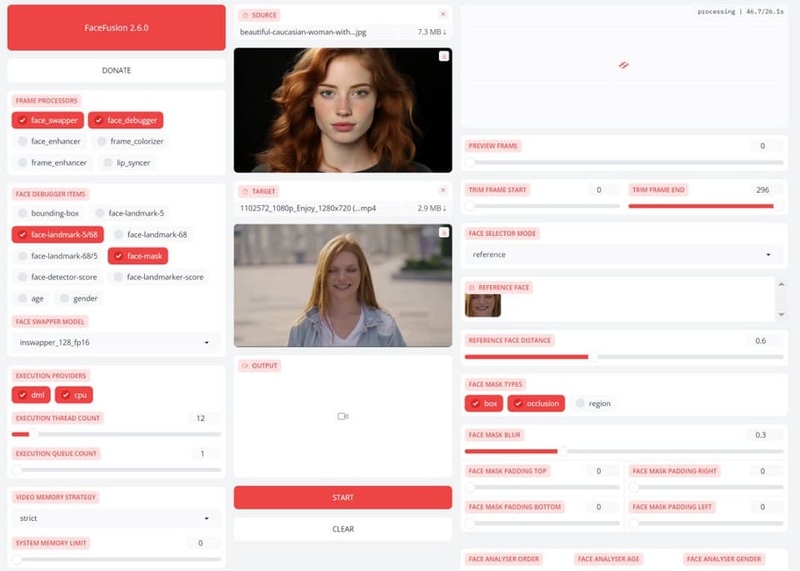Click the download icon on the target video preview
This screenshot has width=800, height=571.
(x=443, y=232)
